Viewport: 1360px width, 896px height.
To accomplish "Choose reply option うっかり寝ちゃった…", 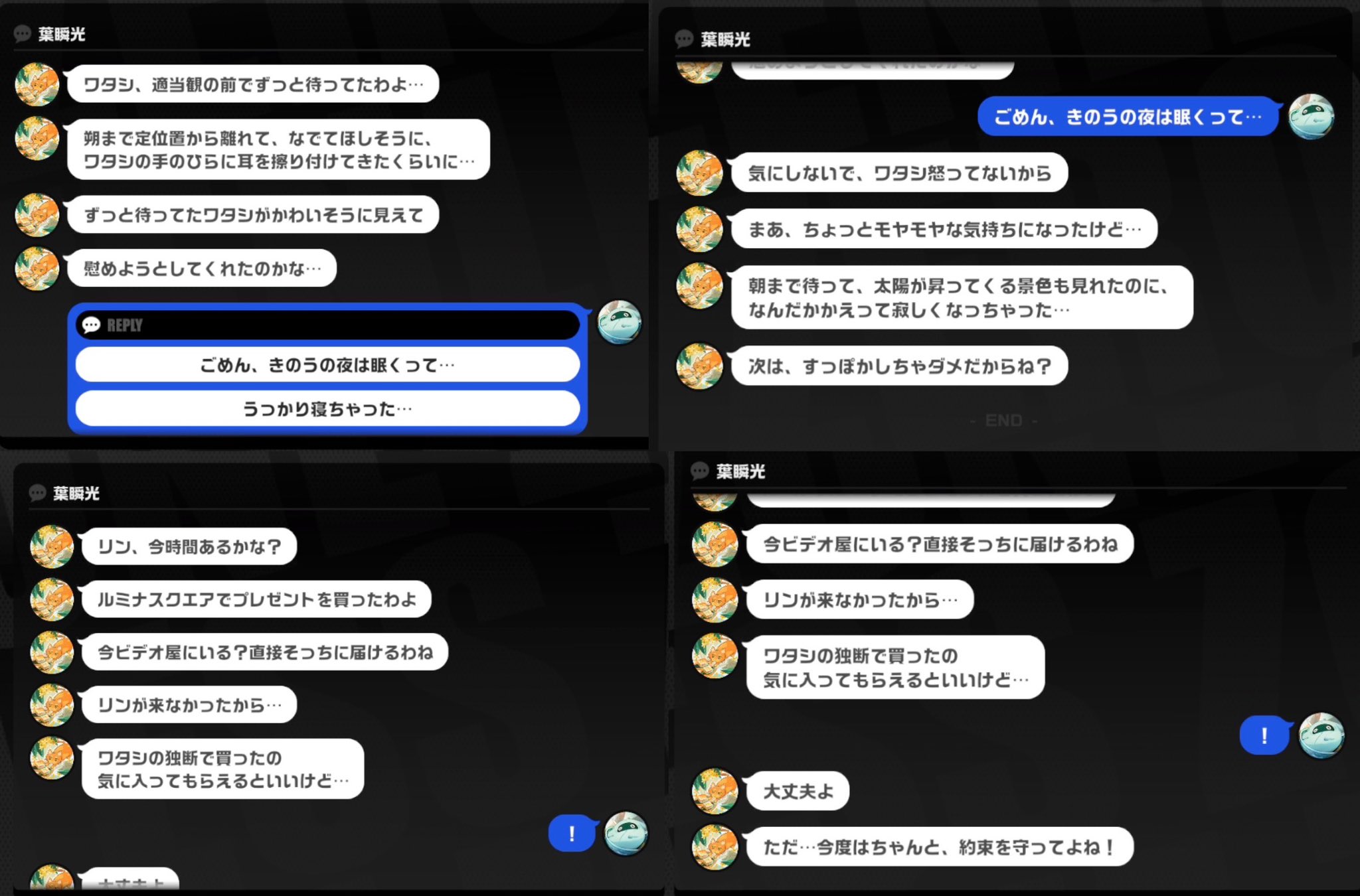I will [x=327, y=409].
